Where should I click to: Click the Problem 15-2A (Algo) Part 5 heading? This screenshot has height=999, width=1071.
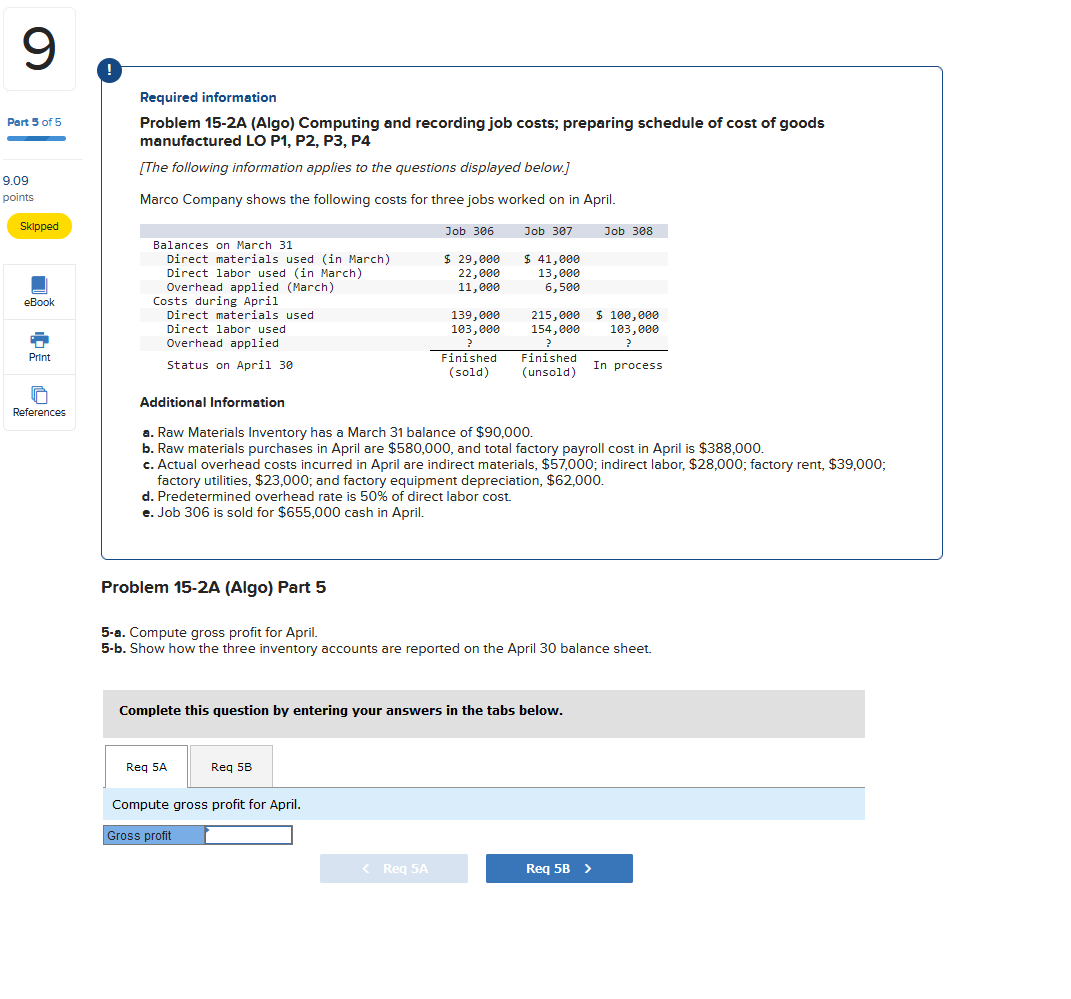214,588
